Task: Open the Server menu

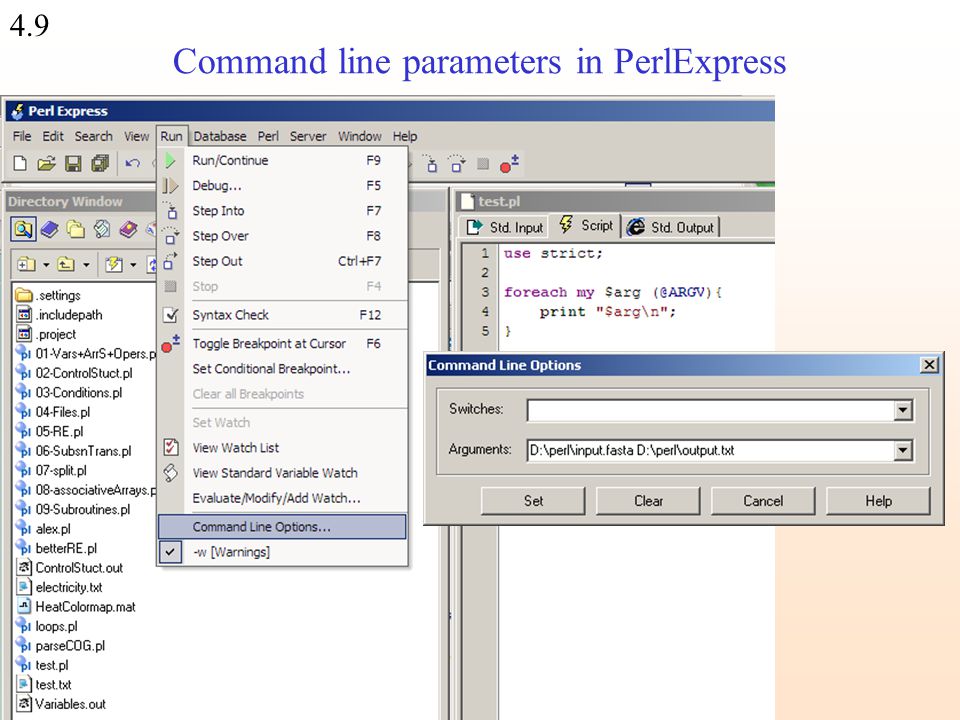Action: pos(307,136)
